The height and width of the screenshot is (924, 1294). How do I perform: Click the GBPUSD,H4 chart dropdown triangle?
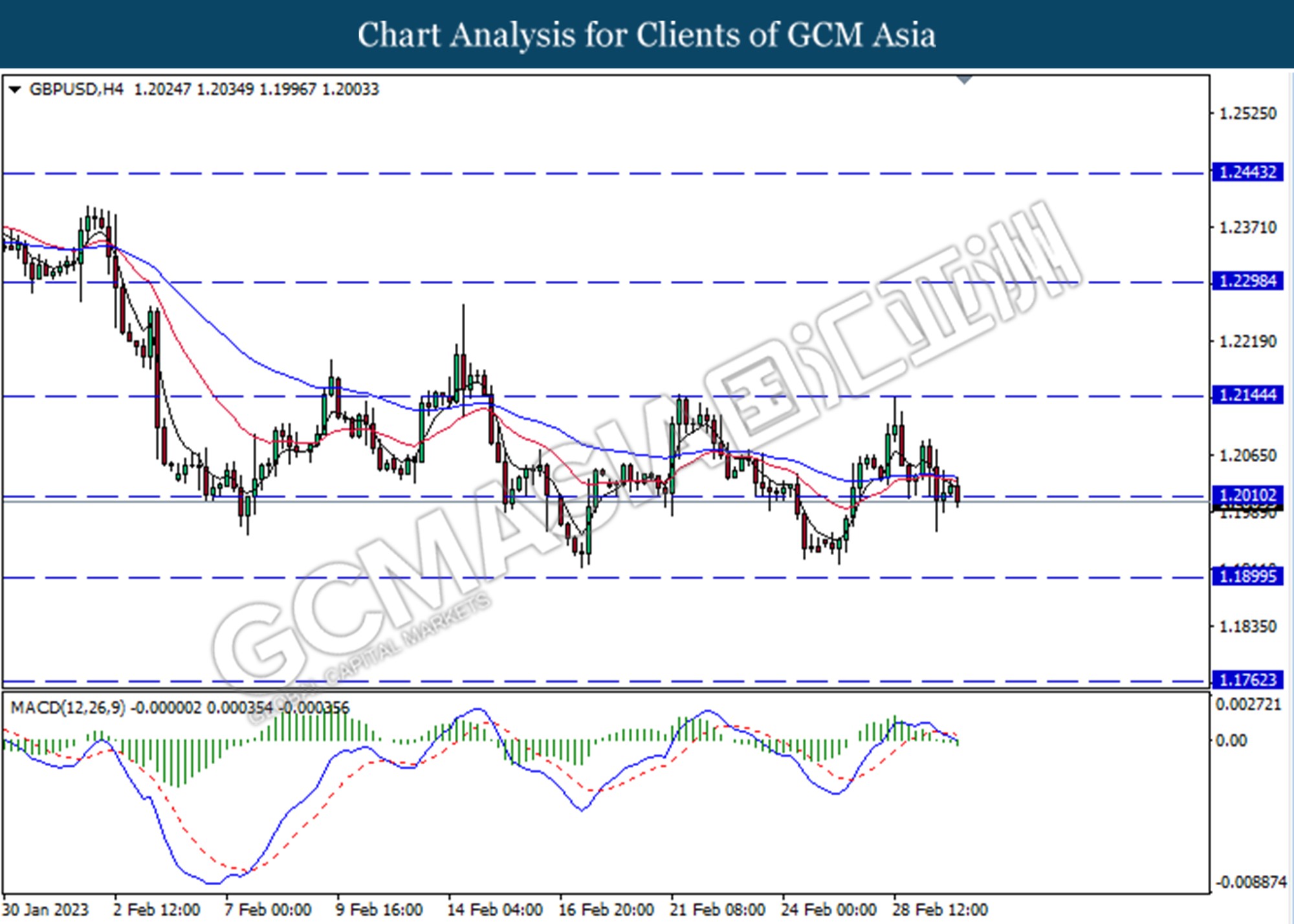[15, 89]
